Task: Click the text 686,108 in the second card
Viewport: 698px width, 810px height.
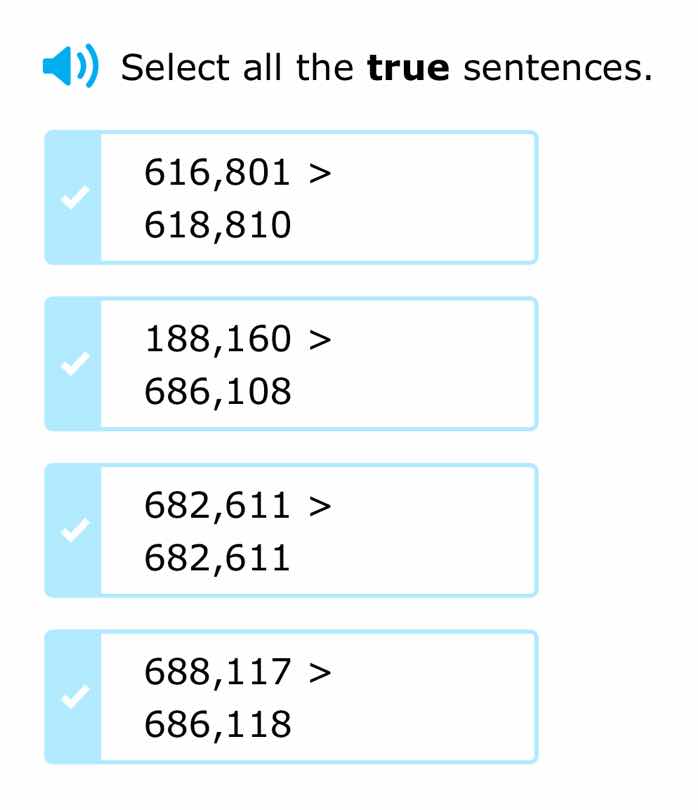Action: point(219,390)
